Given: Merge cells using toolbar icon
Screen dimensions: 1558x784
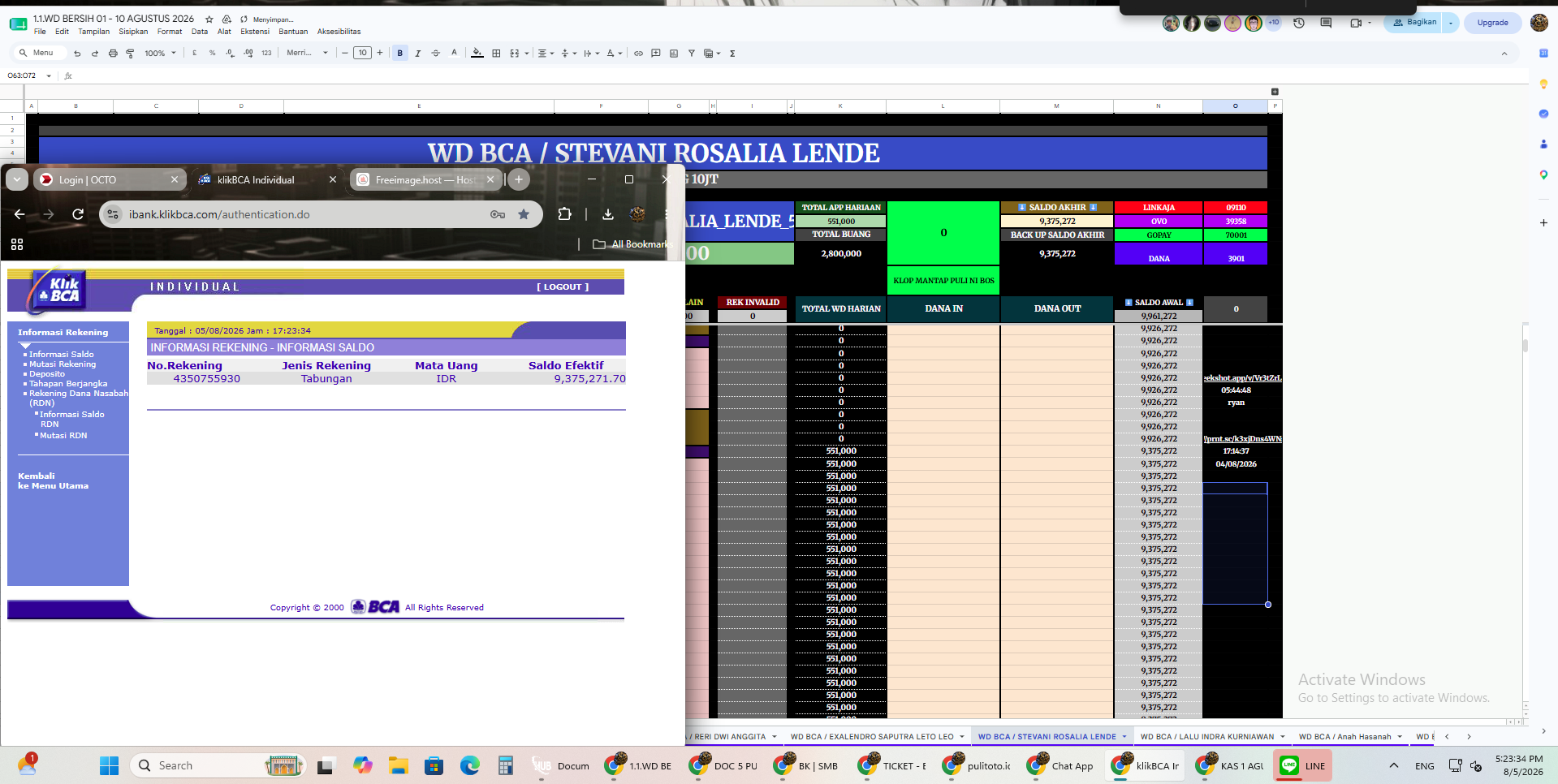Looking at the screenshot, I should click(x=514, y=54).
